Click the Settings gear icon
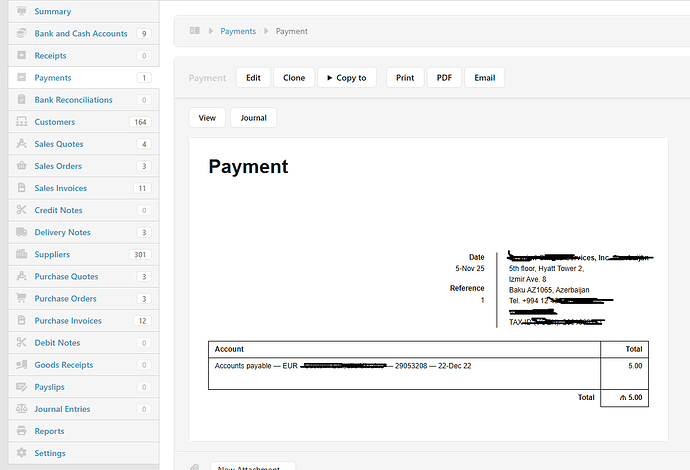Image resolution: width=690 pixels, height=470 pixels. [x=21, y=452]
